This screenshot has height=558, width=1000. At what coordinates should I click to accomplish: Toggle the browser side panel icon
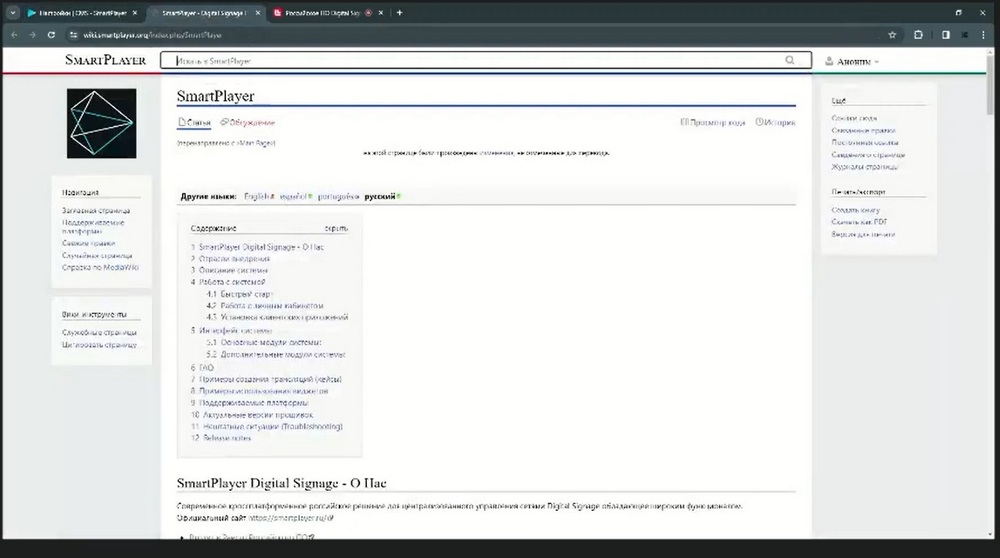pyautogui.click(x=946, y=35)
